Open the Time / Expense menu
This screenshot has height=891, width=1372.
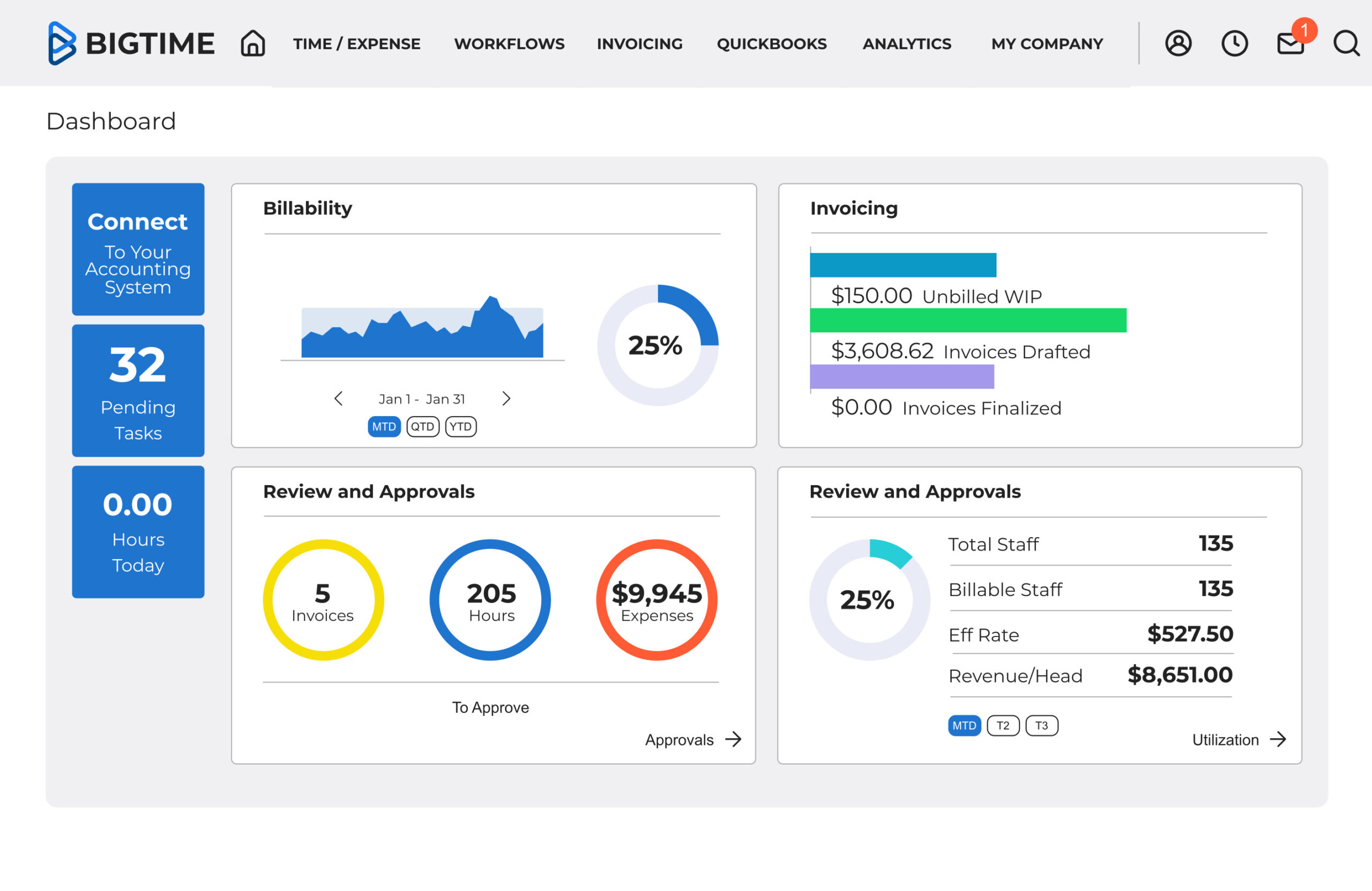click(x=356, y=44)
